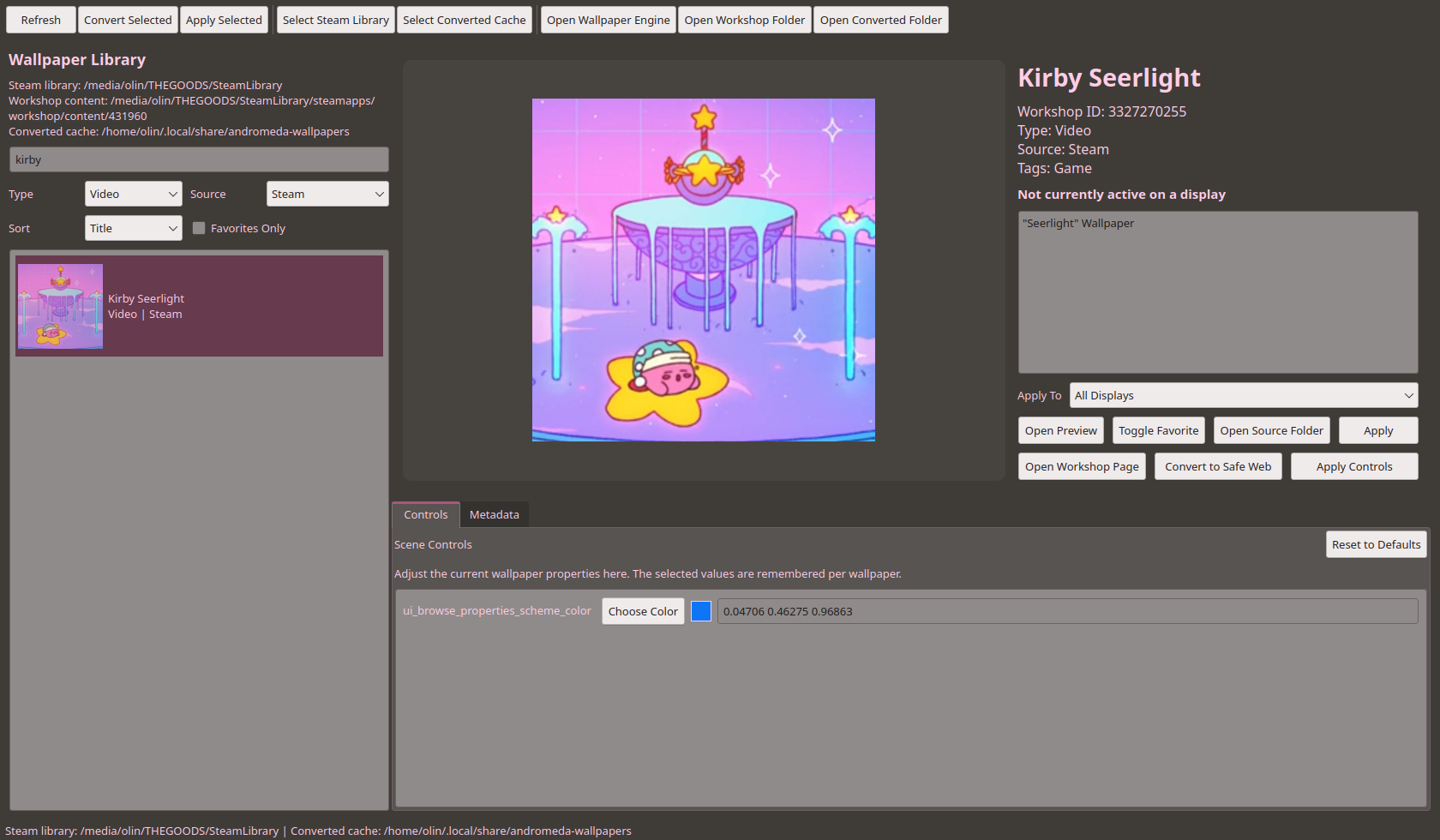The image size is (1440, 840).
Task: Expand the Type dropdown showing Video
Action: [134, 194]
